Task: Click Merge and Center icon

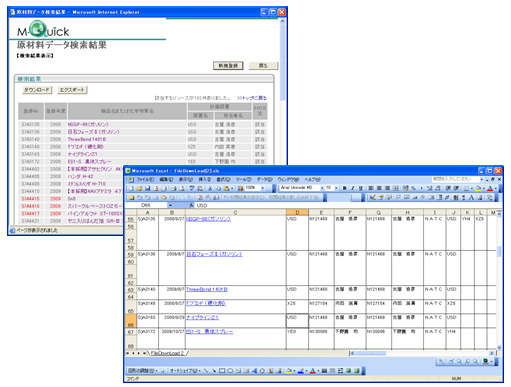Action: click(x=395, y=188)
